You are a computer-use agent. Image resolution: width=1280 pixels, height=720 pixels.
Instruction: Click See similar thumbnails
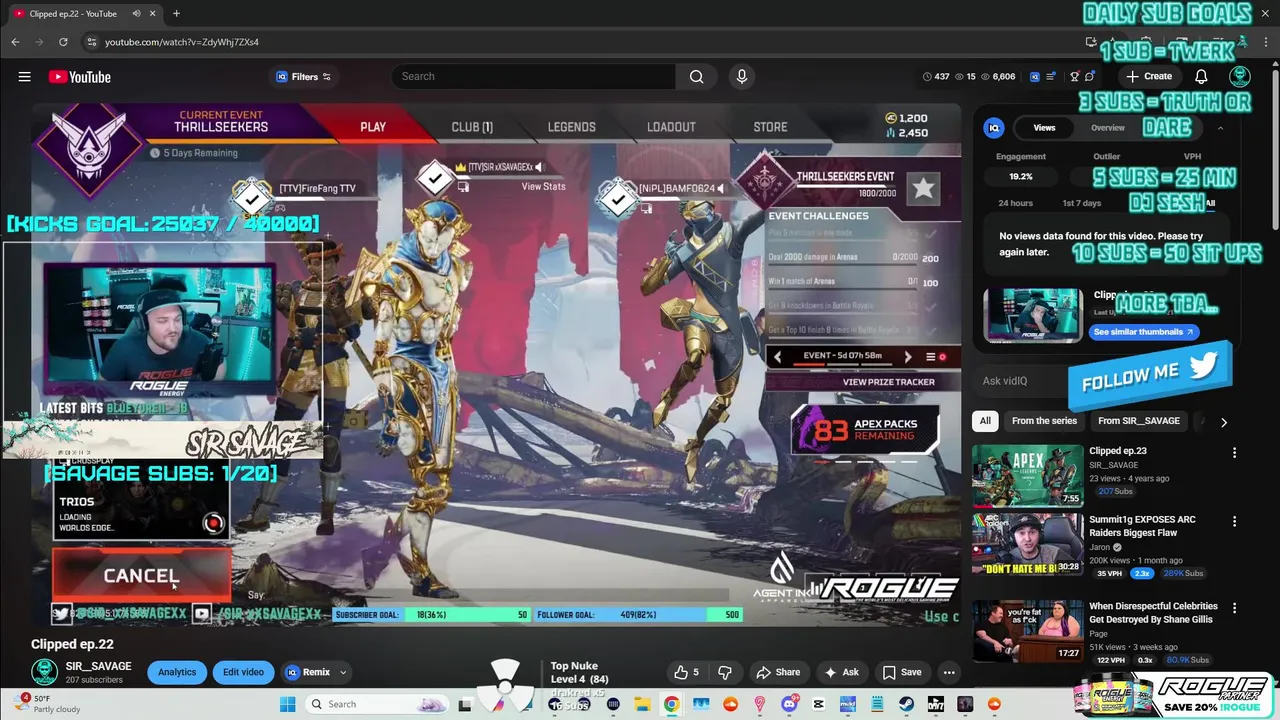pyautogui.click(x=1143, y=332)
